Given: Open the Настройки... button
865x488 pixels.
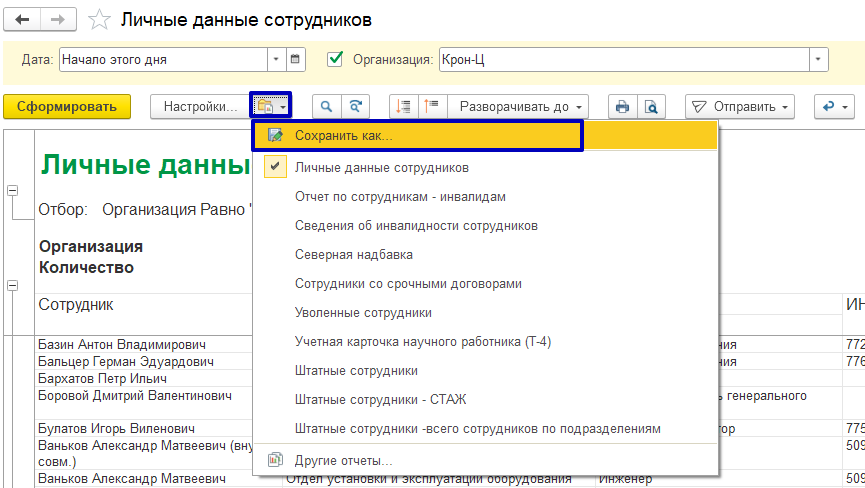Looking at the screenshot, I should [200, 106].
